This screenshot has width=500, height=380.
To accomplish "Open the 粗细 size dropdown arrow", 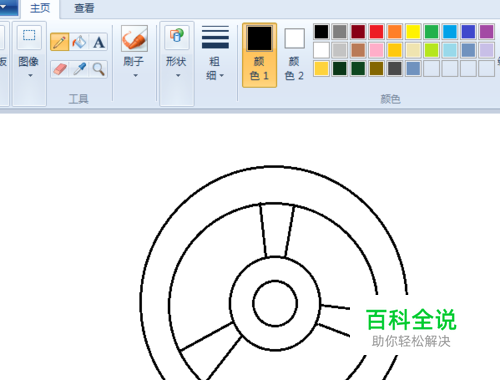I will [222, 76].
